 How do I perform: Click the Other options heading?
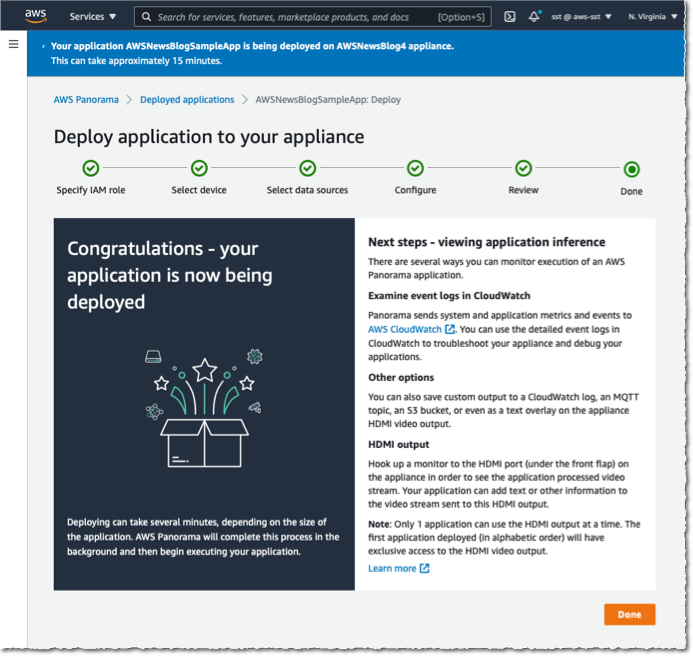click(401, 378)
